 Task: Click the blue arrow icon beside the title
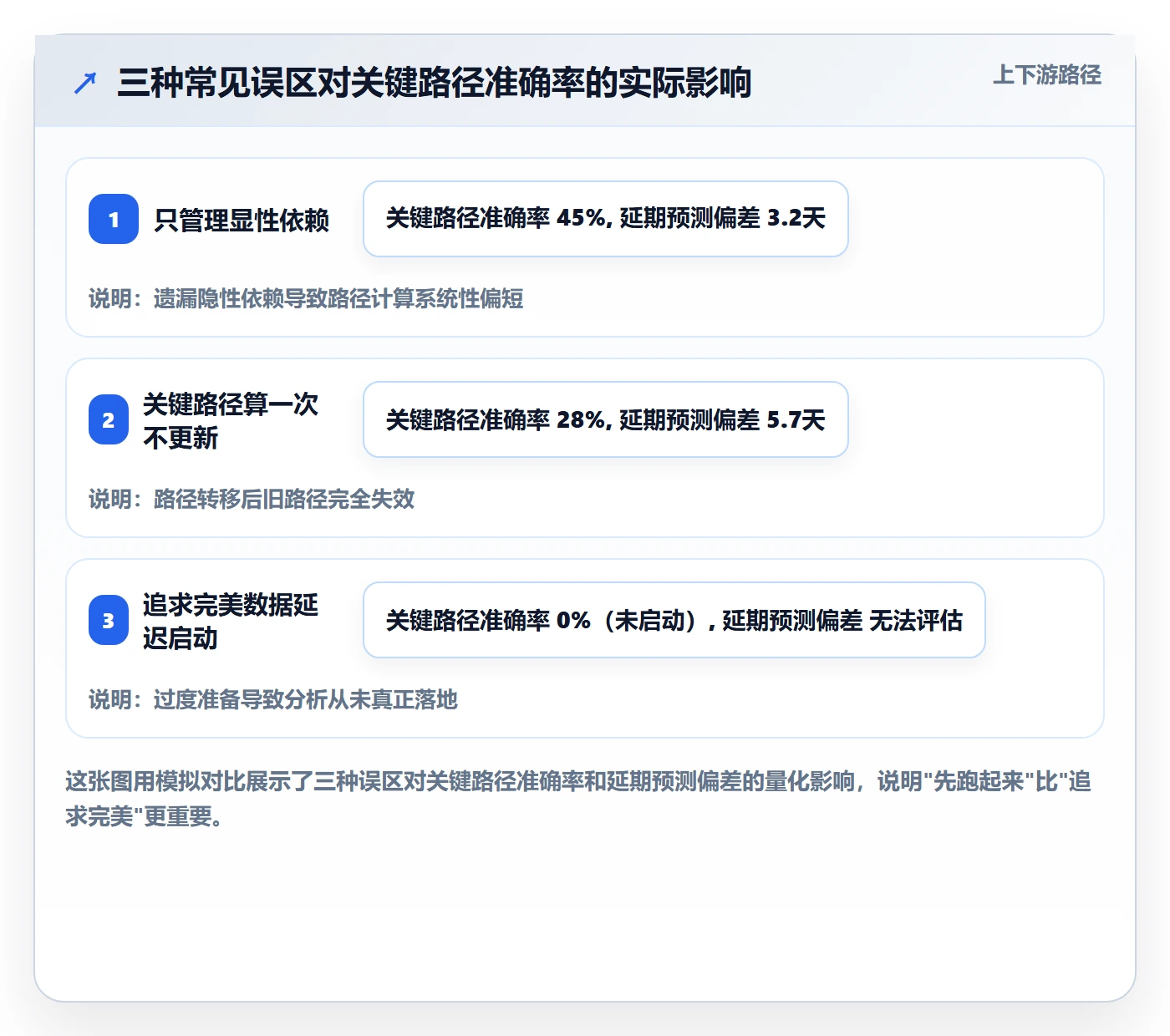[85, 83]
